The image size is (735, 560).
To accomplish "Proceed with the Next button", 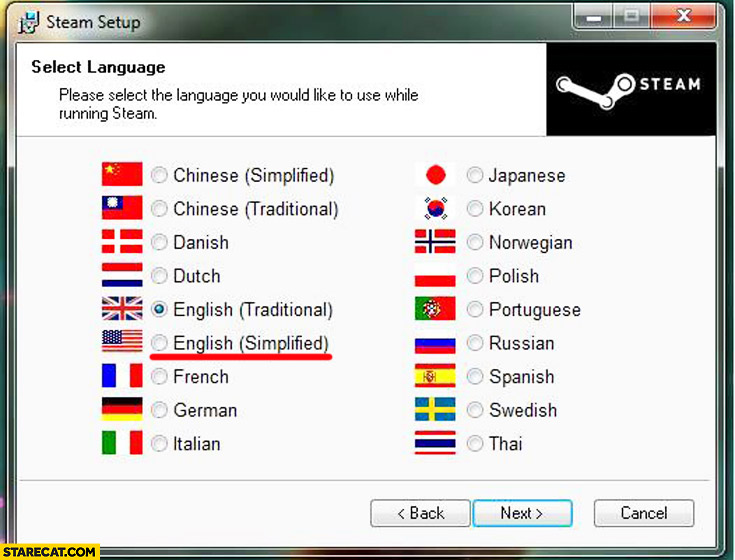I will point(523,513).
